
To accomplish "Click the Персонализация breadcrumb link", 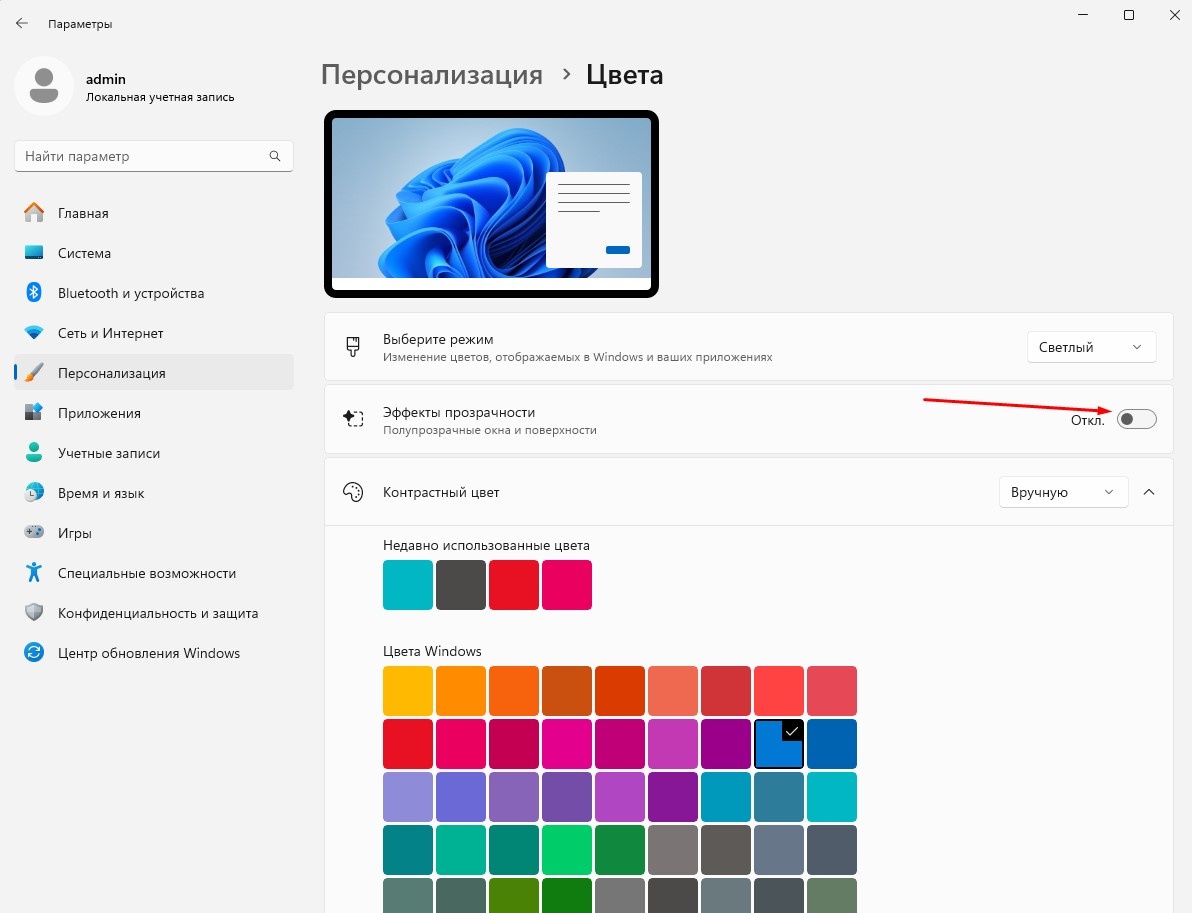I will (432, 74).
